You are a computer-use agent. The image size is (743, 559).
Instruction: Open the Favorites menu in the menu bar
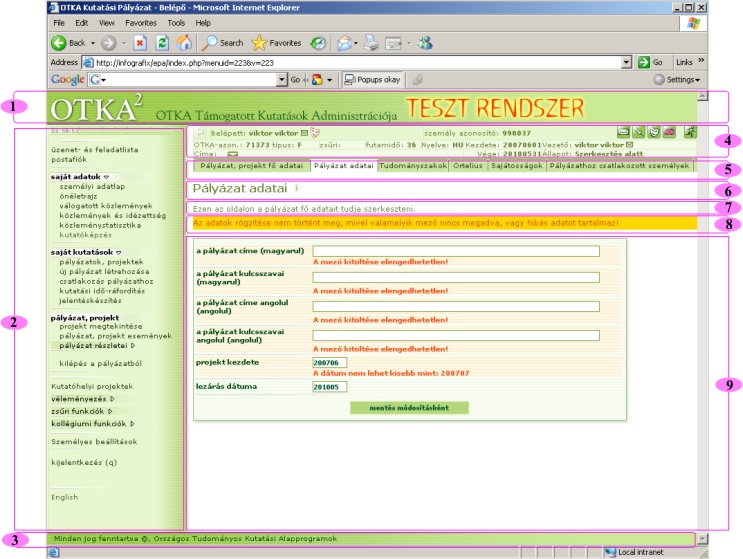(x=141, y=23)
